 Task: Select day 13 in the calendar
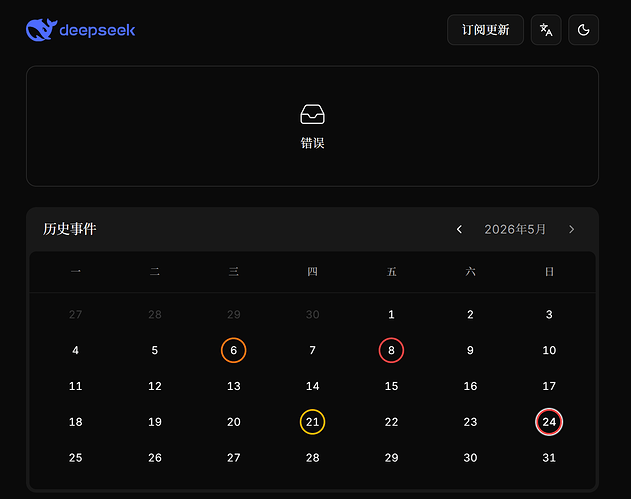tap(233, 386)
